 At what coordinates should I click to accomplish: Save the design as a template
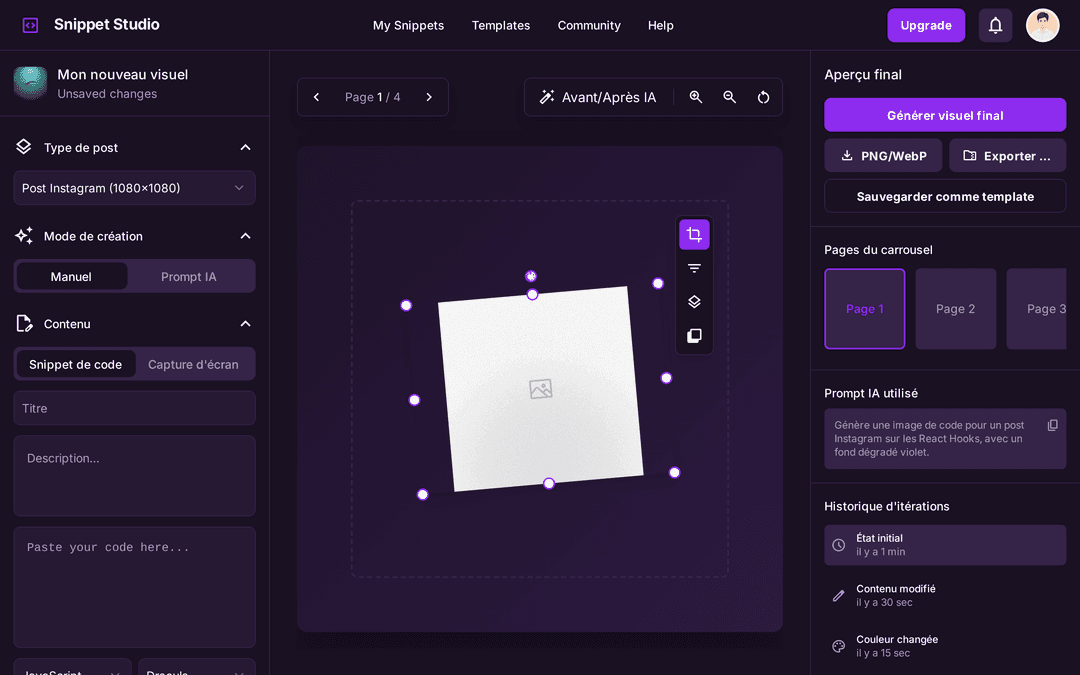[x=944, y=196]
